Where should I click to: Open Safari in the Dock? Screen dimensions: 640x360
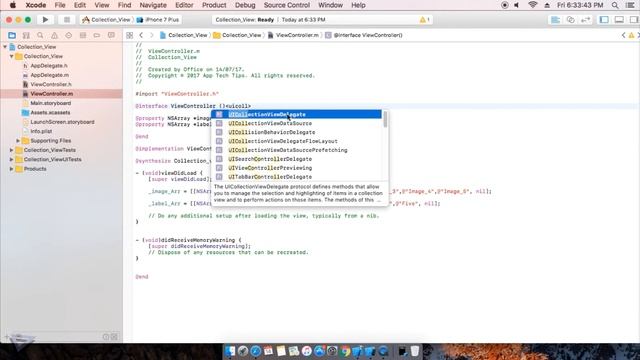pos(256,351)
